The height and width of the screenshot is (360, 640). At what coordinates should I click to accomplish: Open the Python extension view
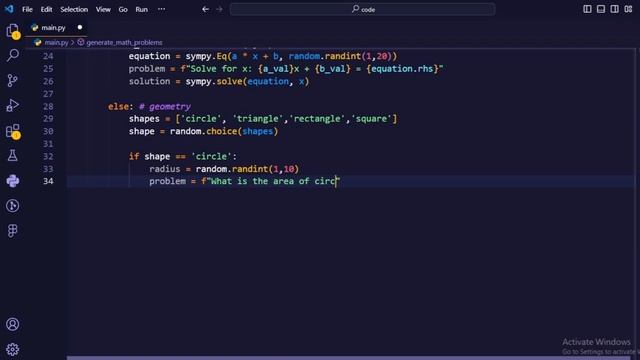tap(13, 180)
